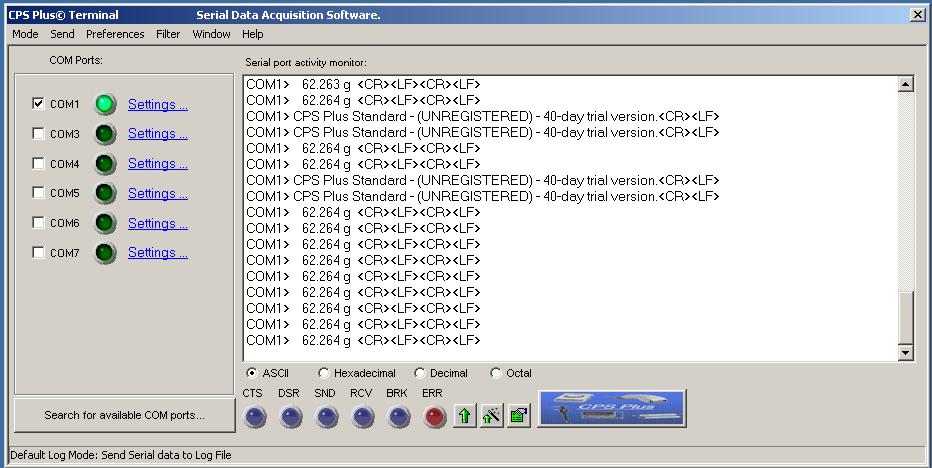Click the bright green COM1 status LED
Screen dimensions: 932x468
coord(105,104)
